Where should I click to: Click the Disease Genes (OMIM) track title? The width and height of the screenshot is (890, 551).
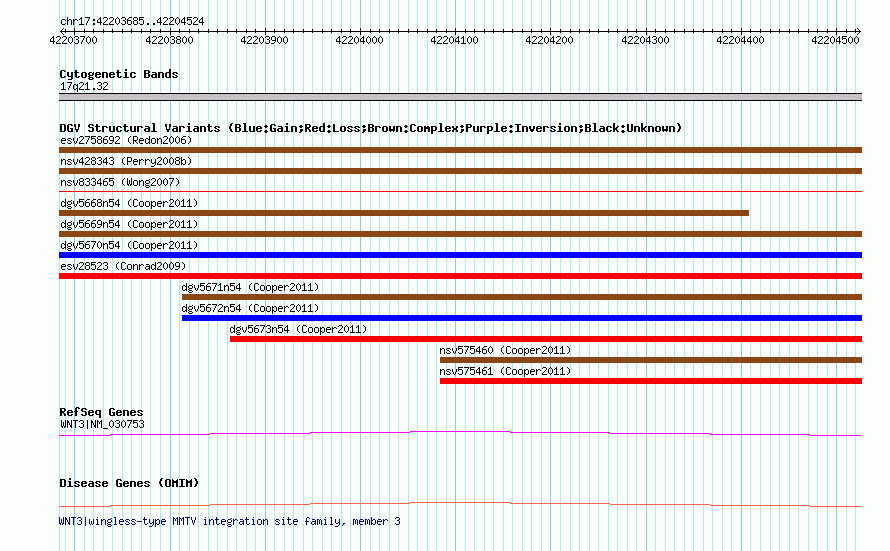[129, 483]
